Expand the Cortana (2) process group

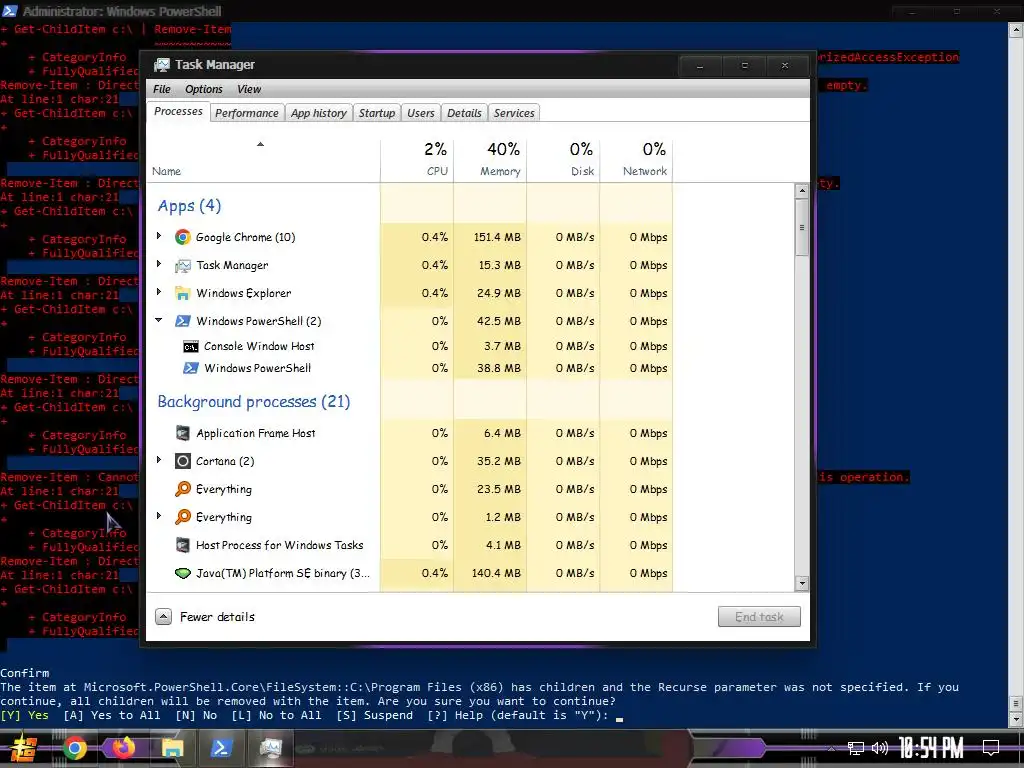(159, 460)
